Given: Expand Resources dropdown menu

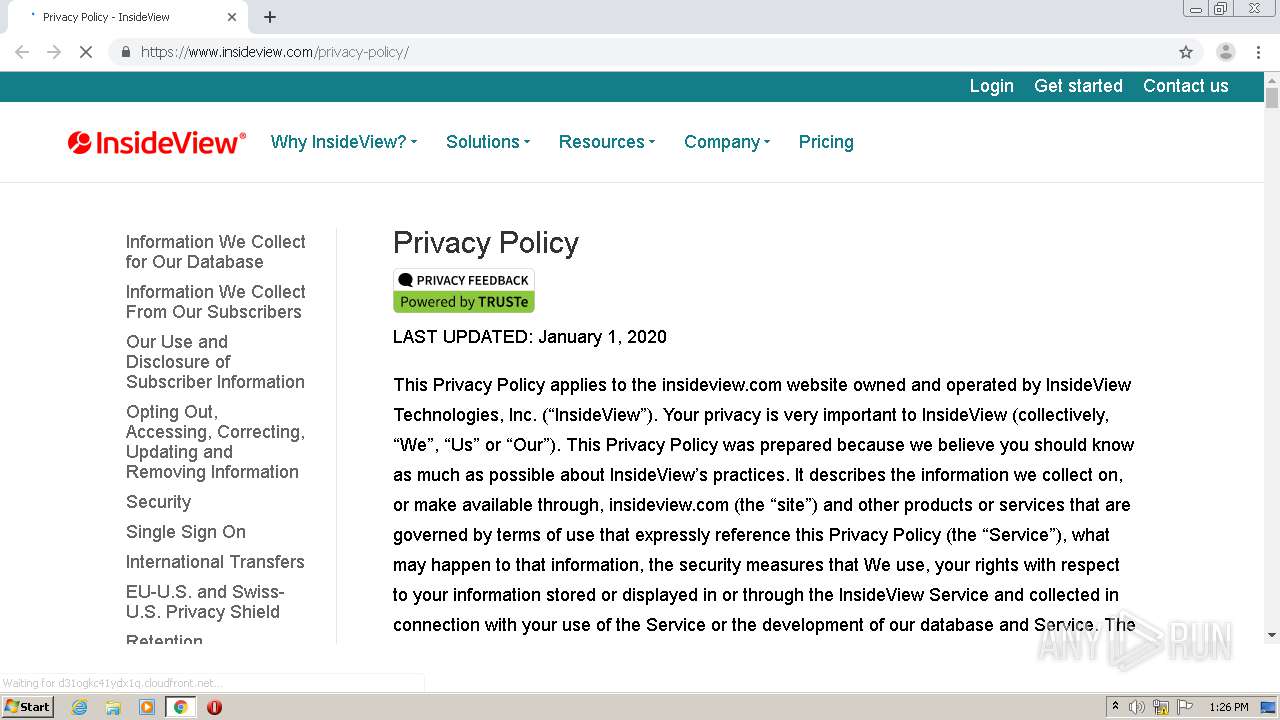Looking at the screenshot, I should point(607,142).
